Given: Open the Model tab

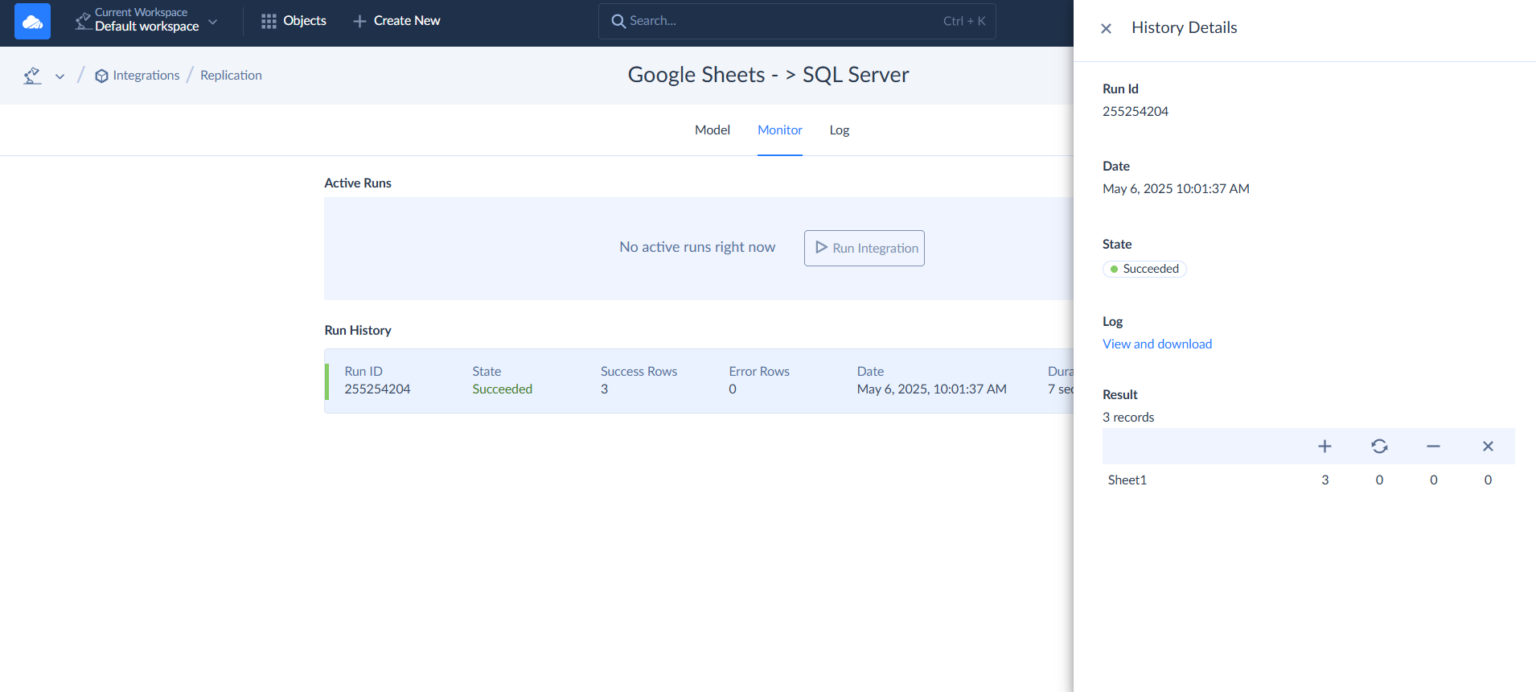Looking at the screenshot, I should coord(712,129).
